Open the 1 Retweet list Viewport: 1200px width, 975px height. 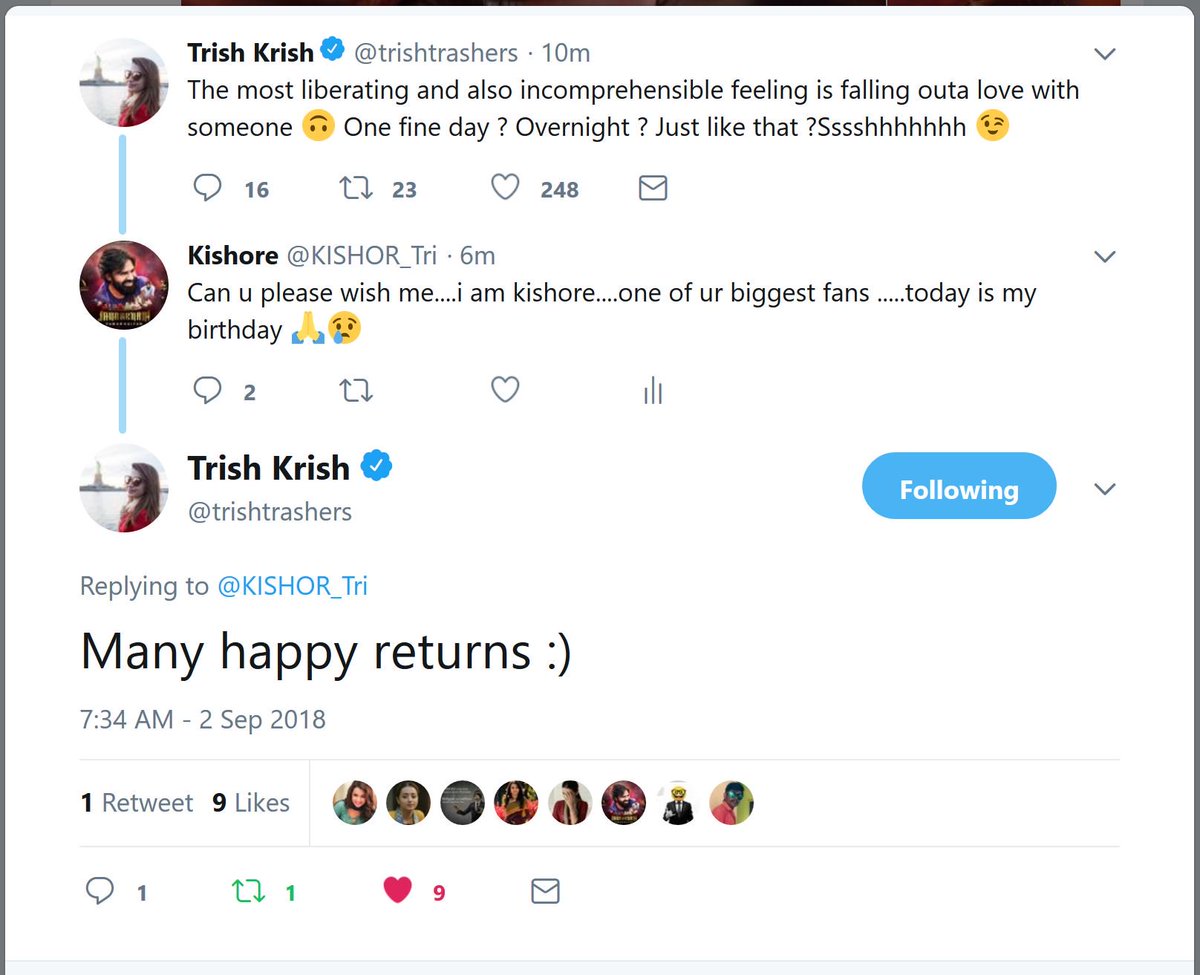click(x=137, y=803)
